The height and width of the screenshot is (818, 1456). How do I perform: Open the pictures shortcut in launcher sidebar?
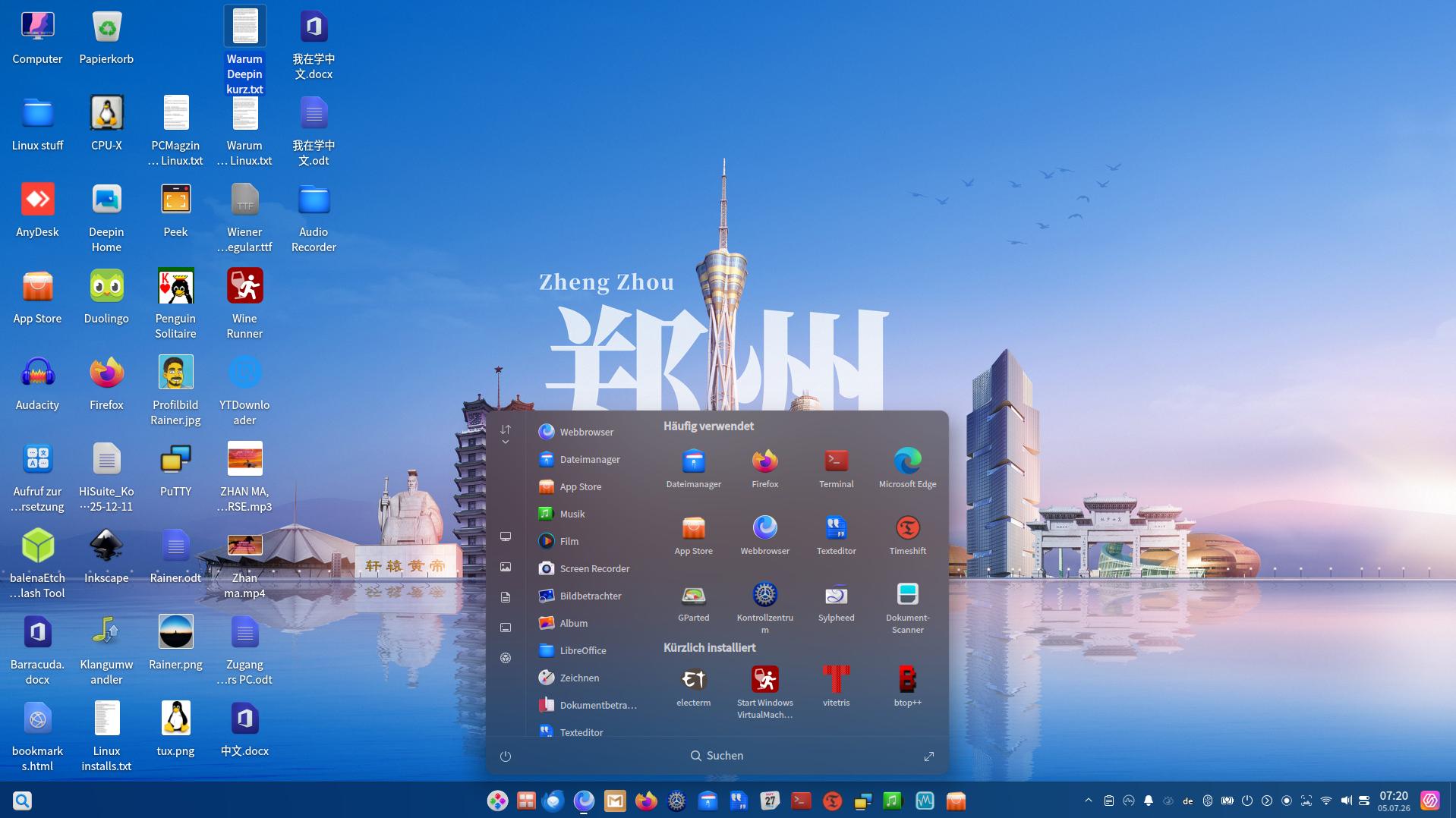coord(506,567)
